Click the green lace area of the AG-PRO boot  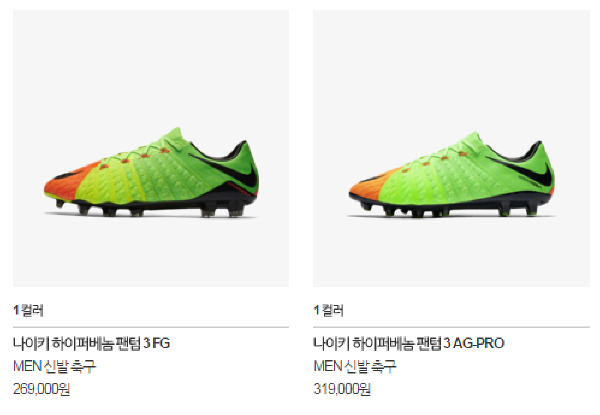(442, 156)
